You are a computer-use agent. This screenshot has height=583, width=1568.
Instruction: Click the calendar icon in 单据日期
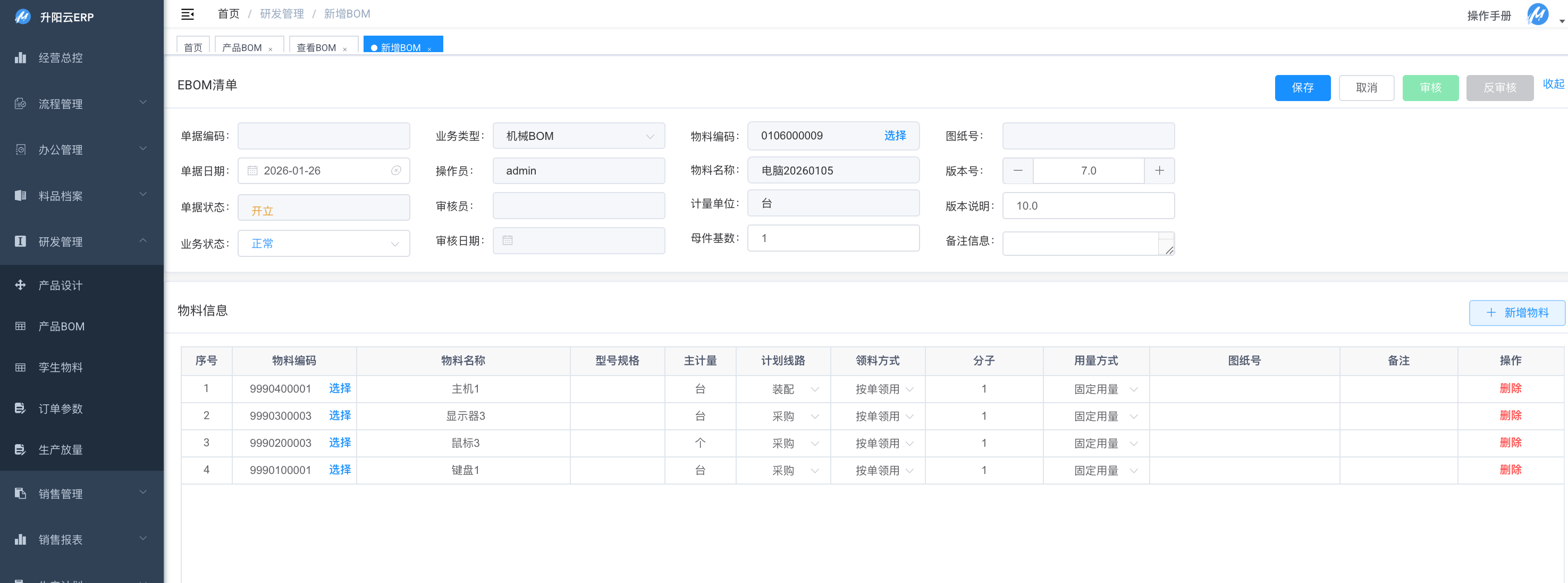coord(252,171)
